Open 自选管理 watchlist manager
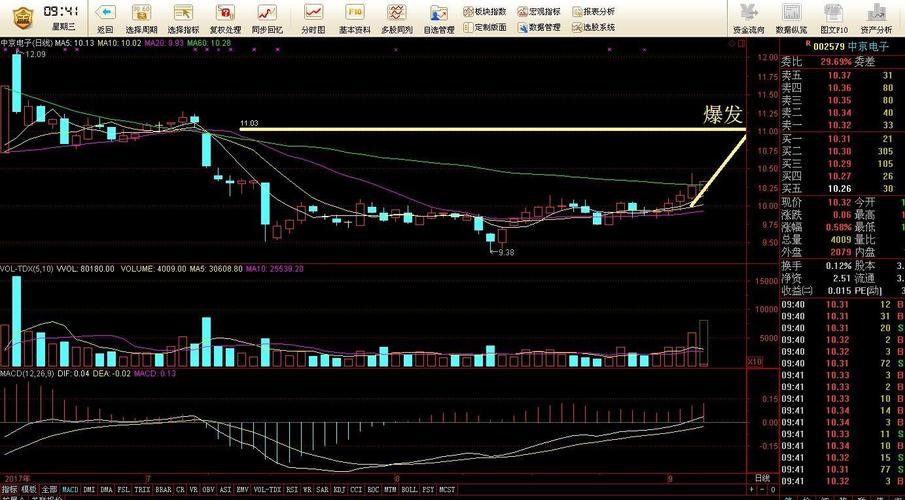 point(439,18)
